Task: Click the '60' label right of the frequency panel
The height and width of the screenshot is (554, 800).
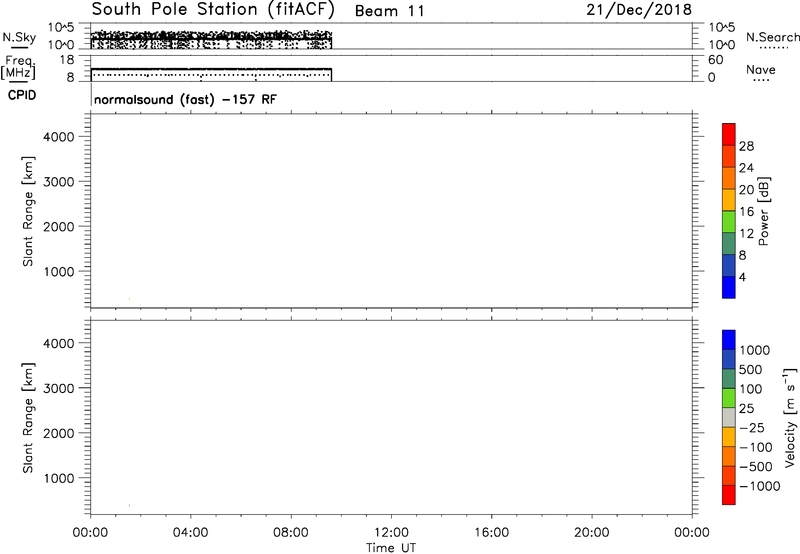Action: click(715, 60)
